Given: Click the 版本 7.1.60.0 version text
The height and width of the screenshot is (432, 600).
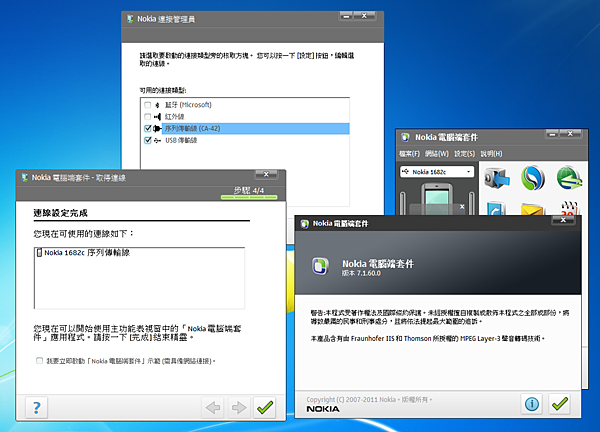Looking at the screenshot, I should [361, 273].
